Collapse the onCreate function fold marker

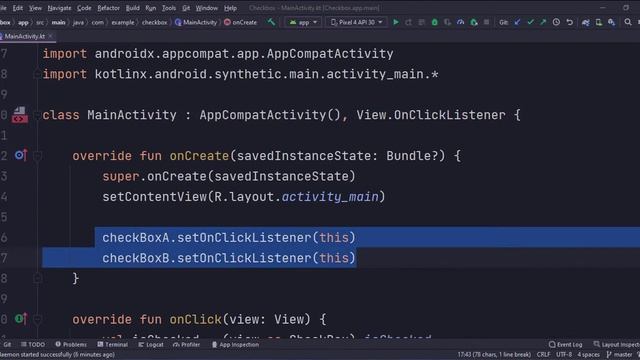[x=37, y=156]
